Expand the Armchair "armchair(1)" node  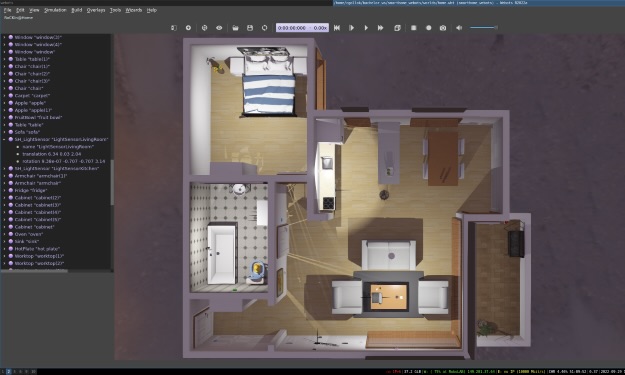point(4,176)
